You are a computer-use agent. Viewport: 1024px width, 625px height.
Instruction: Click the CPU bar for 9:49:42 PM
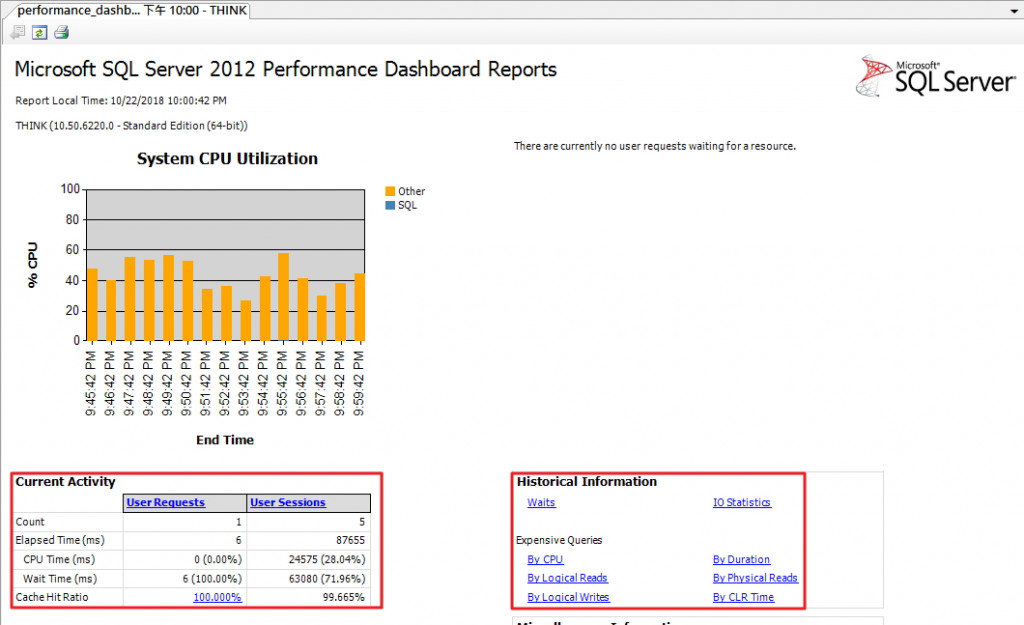[168, 298]
